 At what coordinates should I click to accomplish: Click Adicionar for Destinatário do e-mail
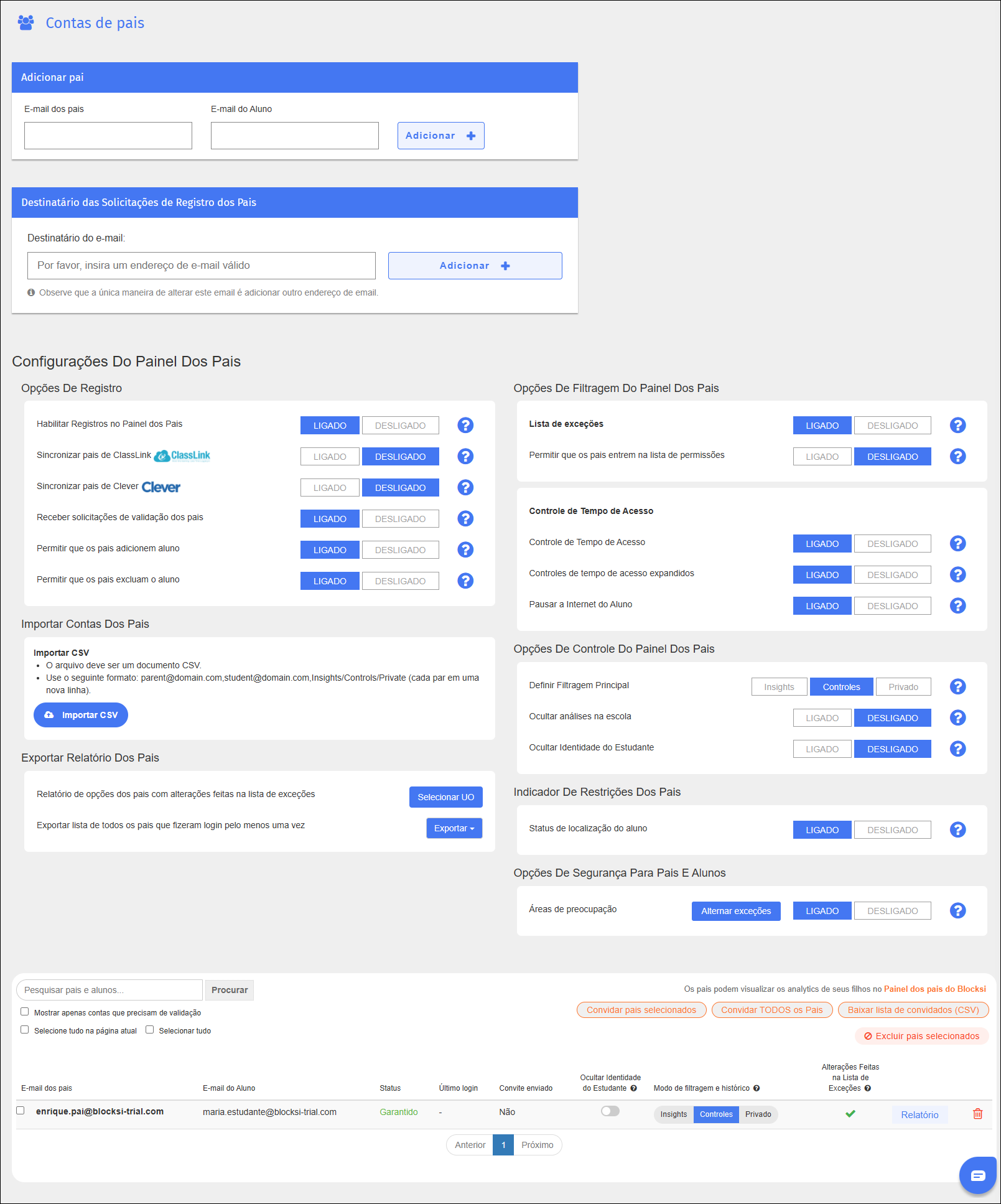click(475, 266)
